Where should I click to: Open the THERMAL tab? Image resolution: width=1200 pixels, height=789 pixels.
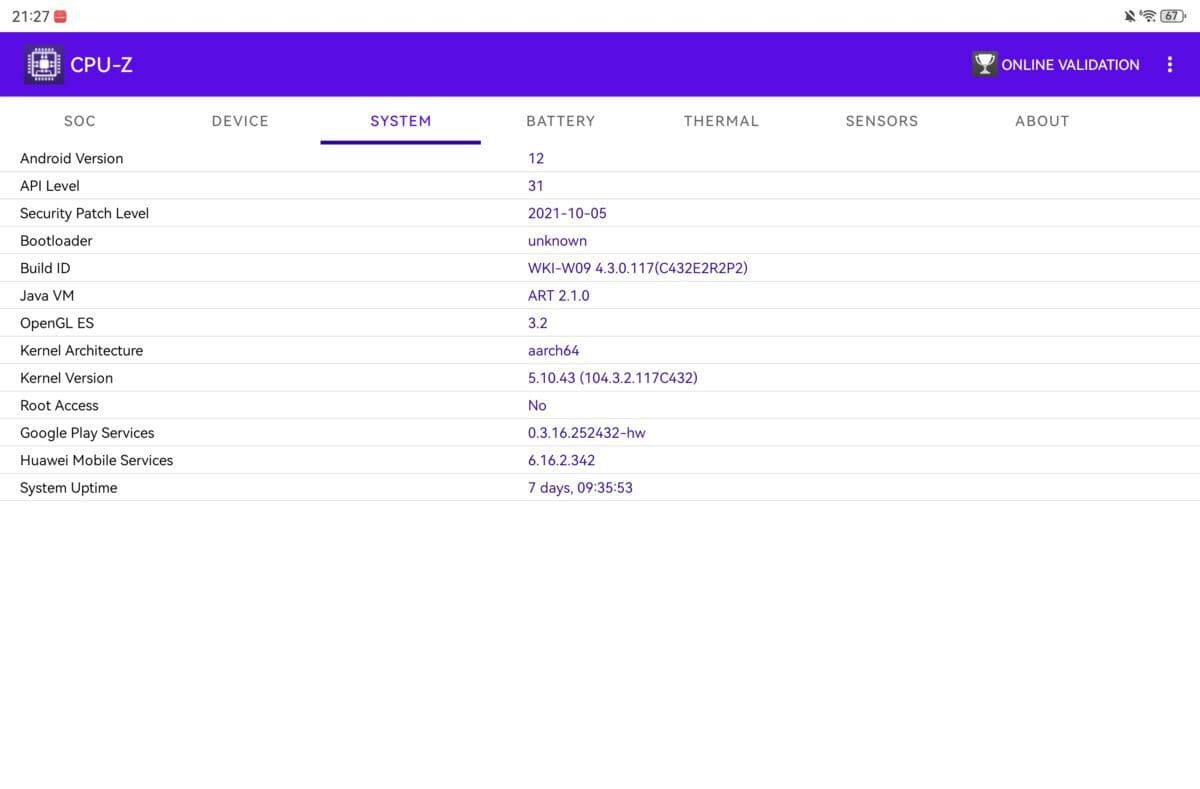721,121
